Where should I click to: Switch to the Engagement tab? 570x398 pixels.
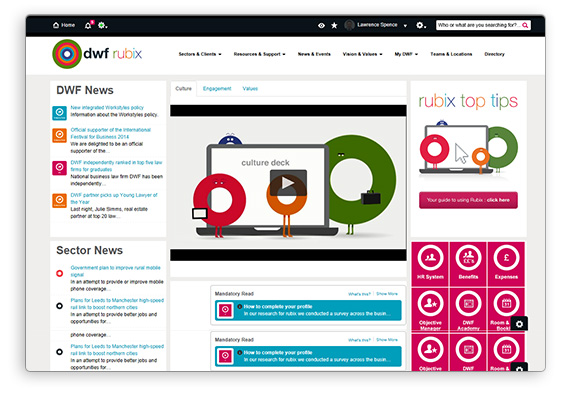(217, 89)
